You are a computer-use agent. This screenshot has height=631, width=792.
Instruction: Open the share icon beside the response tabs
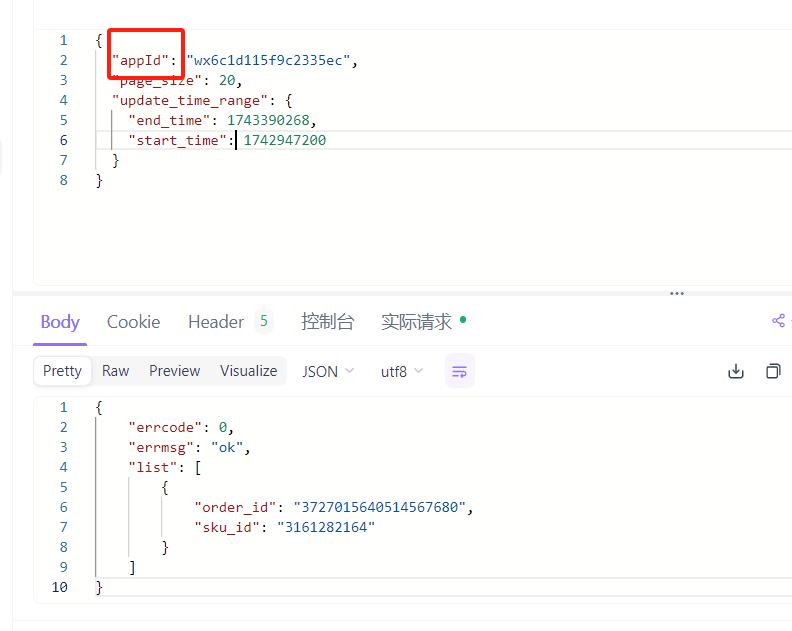pyautogui.click(x=778, y=320)
